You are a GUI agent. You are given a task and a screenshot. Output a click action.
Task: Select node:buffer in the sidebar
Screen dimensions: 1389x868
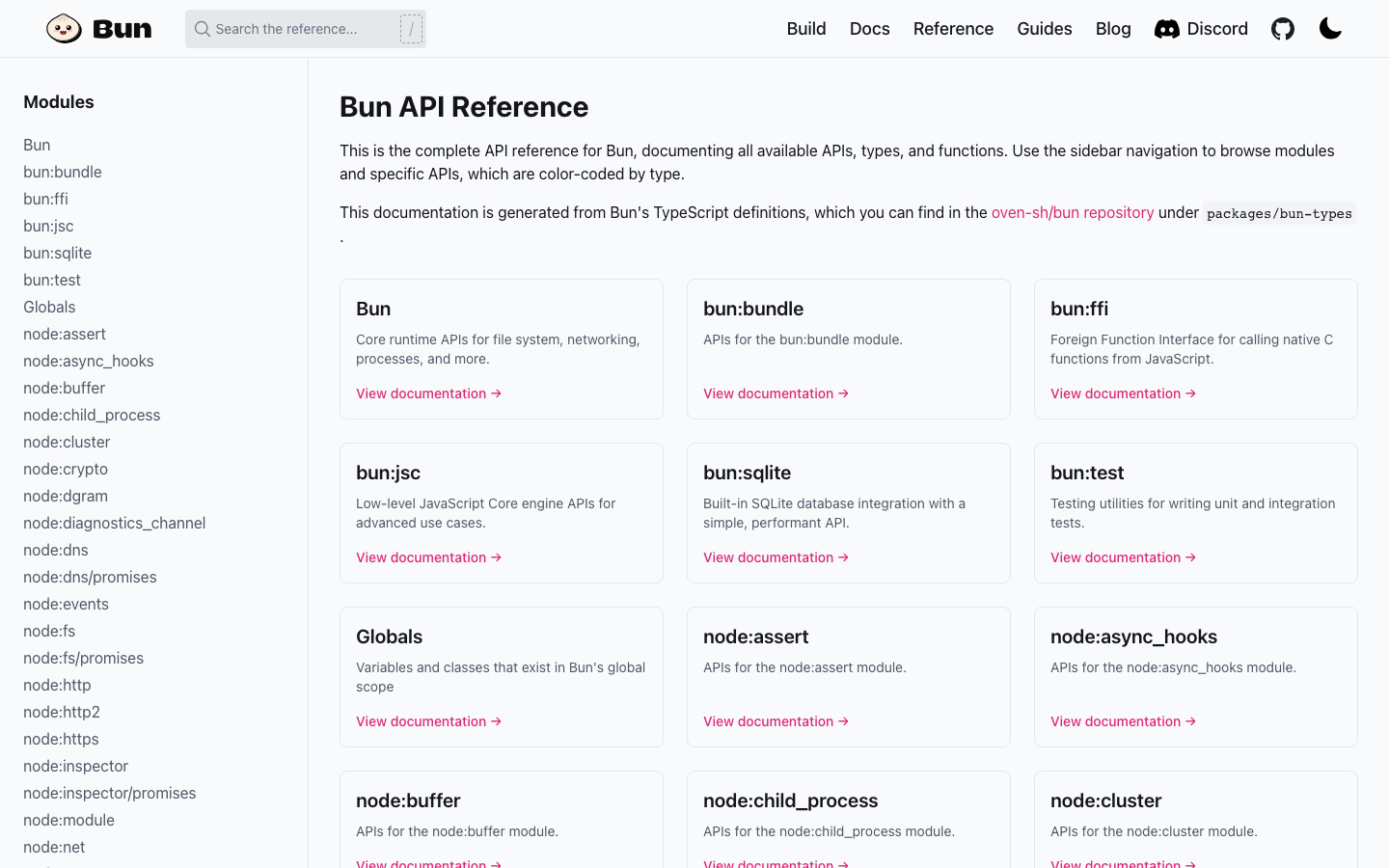[65, 388]
